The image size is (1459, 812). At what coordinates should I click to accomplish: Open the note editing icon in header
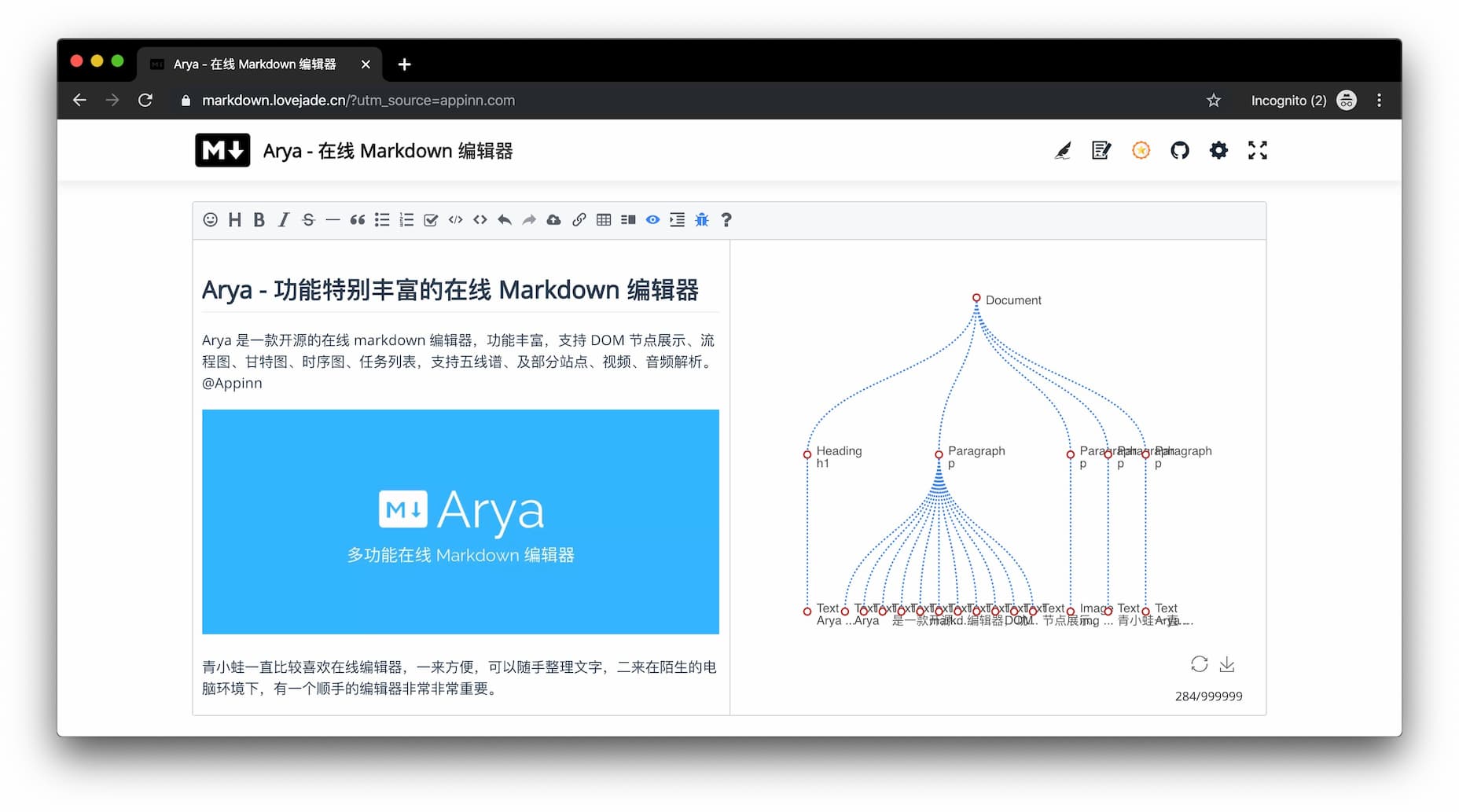(x=1101, y=150)
